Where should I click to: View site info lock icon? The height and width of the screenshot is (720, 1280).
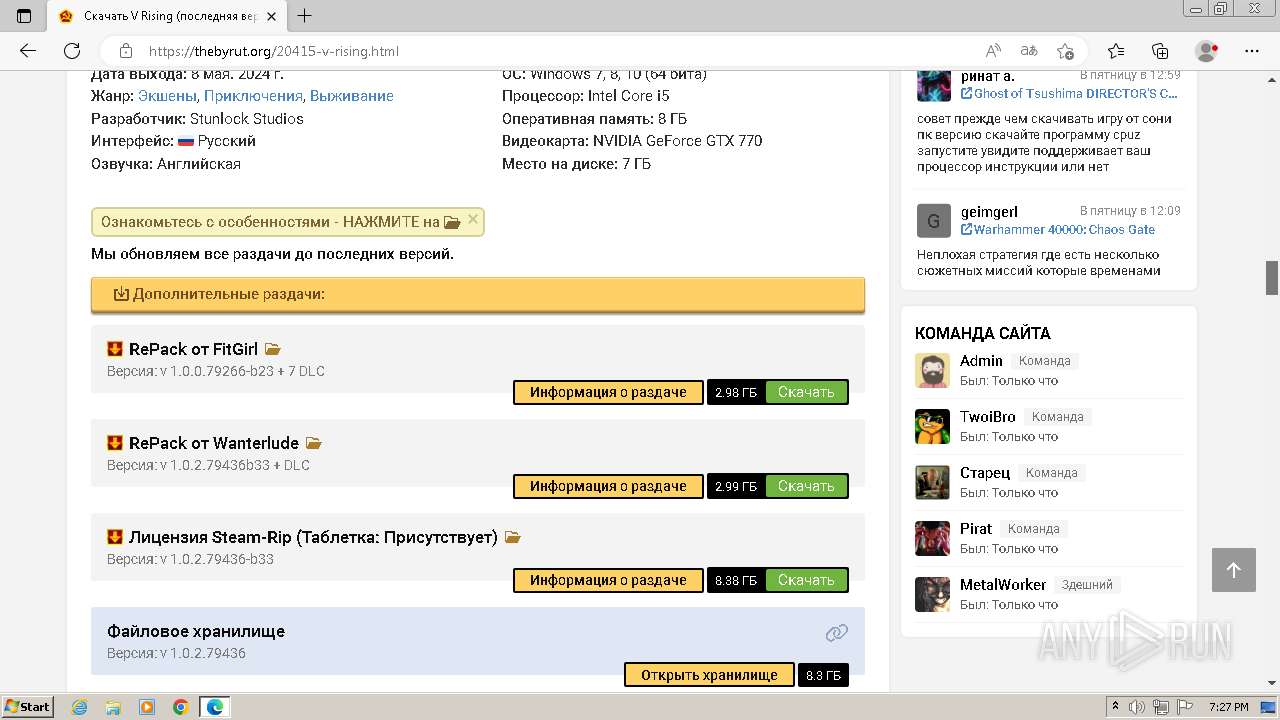click(x=126, y=51)
